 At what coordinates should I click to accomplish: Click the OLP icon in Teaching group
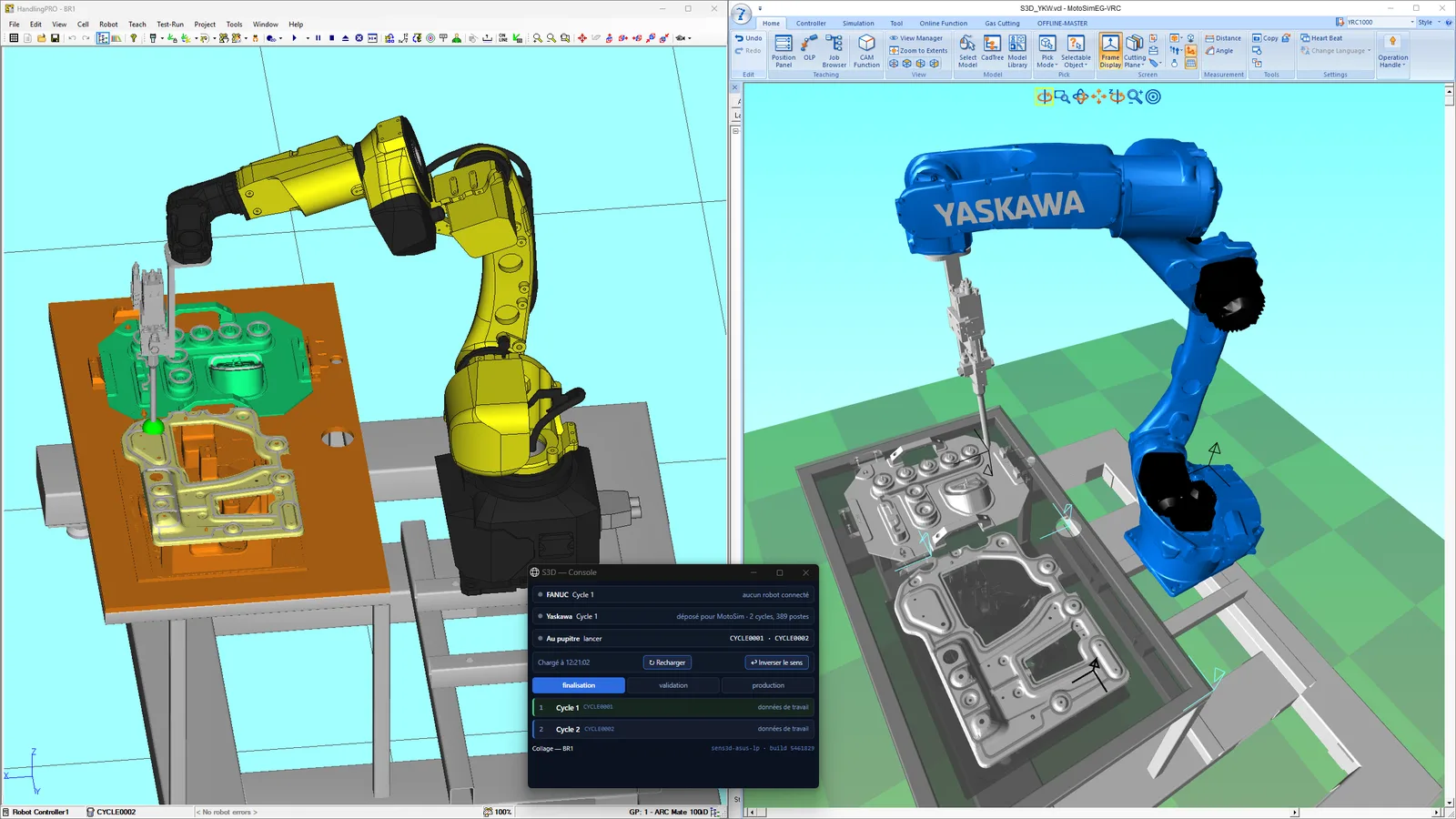[x=809, y=47]
